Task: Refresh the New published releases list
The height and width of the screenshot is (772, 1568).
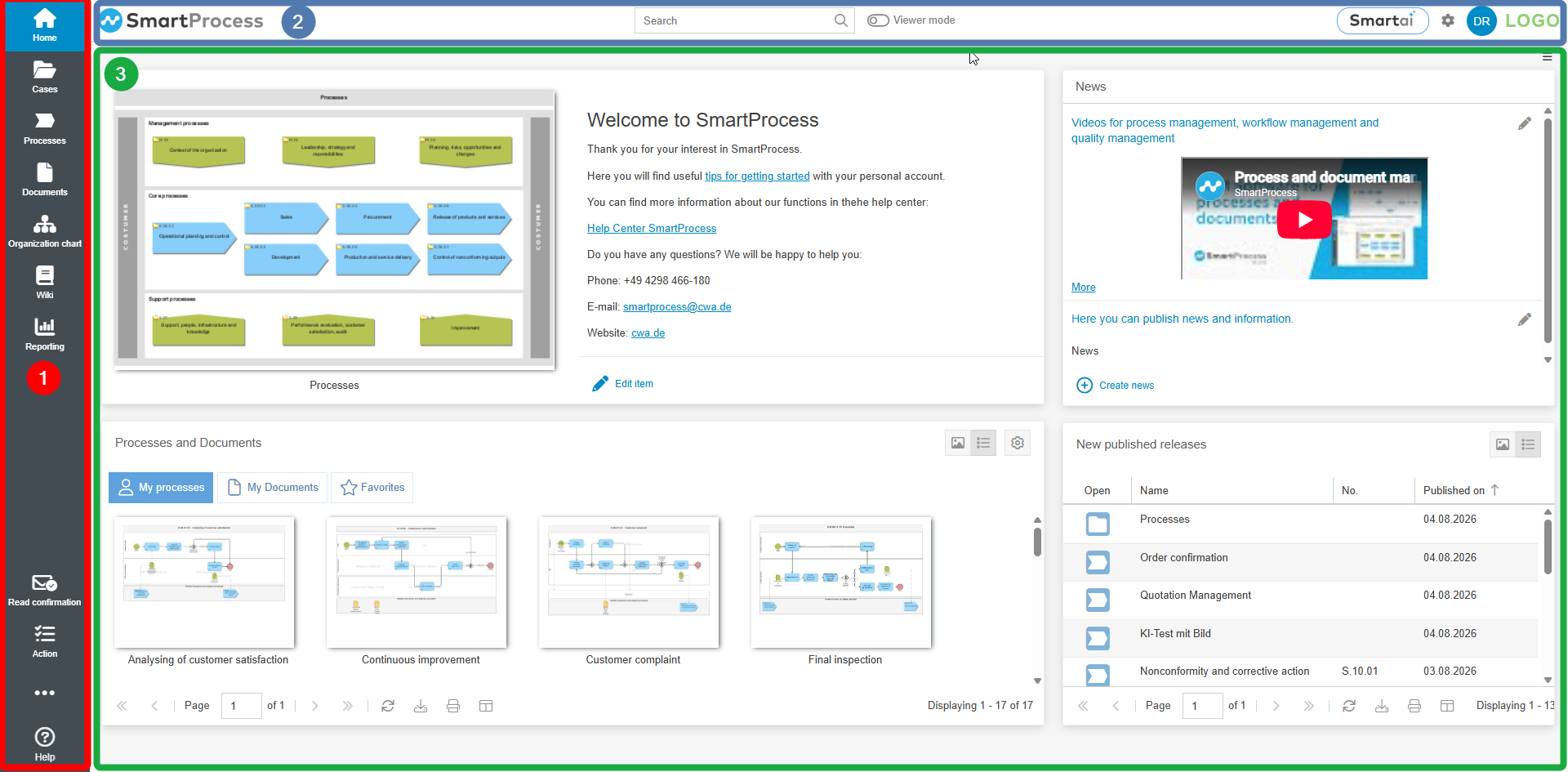Action: [x=1349, y=706]
